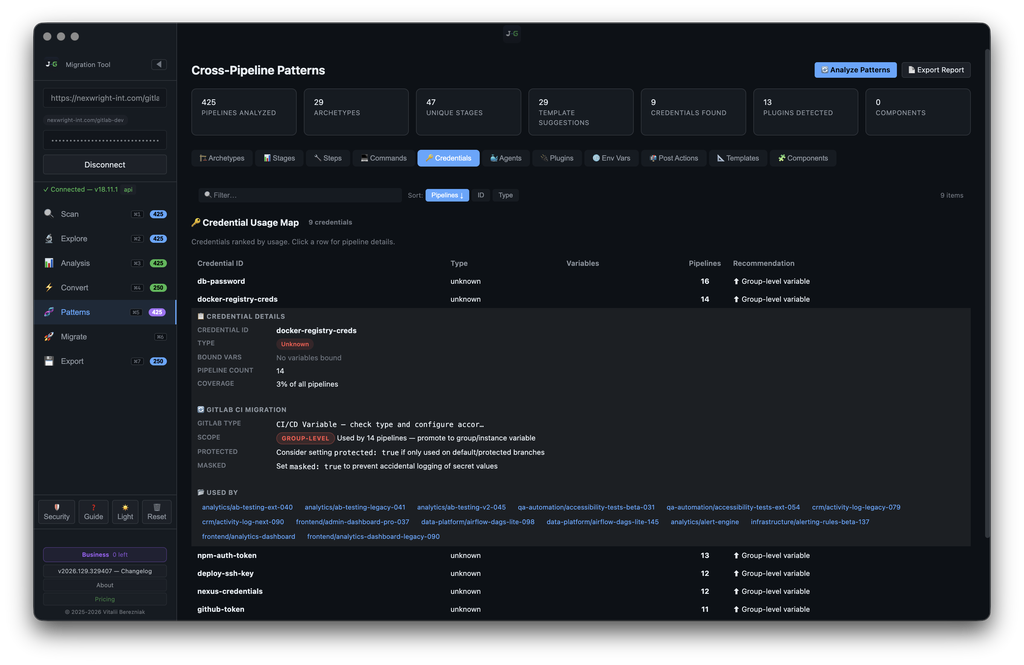Screen dimensions: 1024x665
Task: Click the Disconnect button
Action: click(104, 165)
